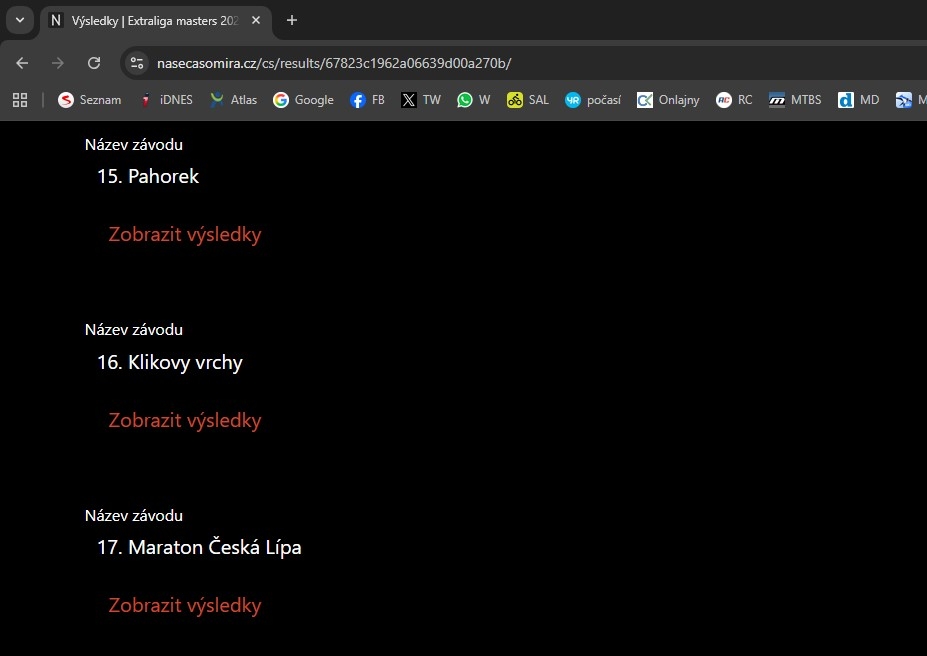The height and width of the screenshot is (656, 927).
Task: Open the Seznam bookmark
Action: click(x=90, y=100)
